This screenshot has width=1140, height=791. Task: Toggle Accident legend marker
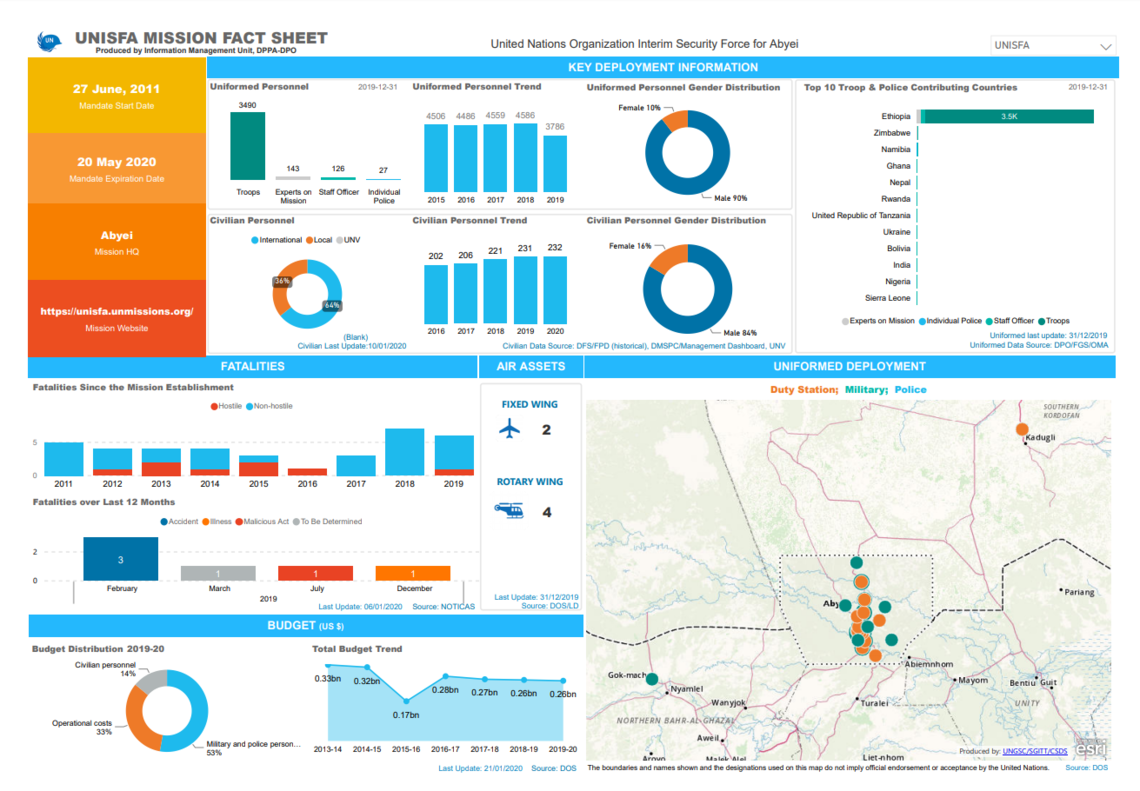[x=164, y=521]
